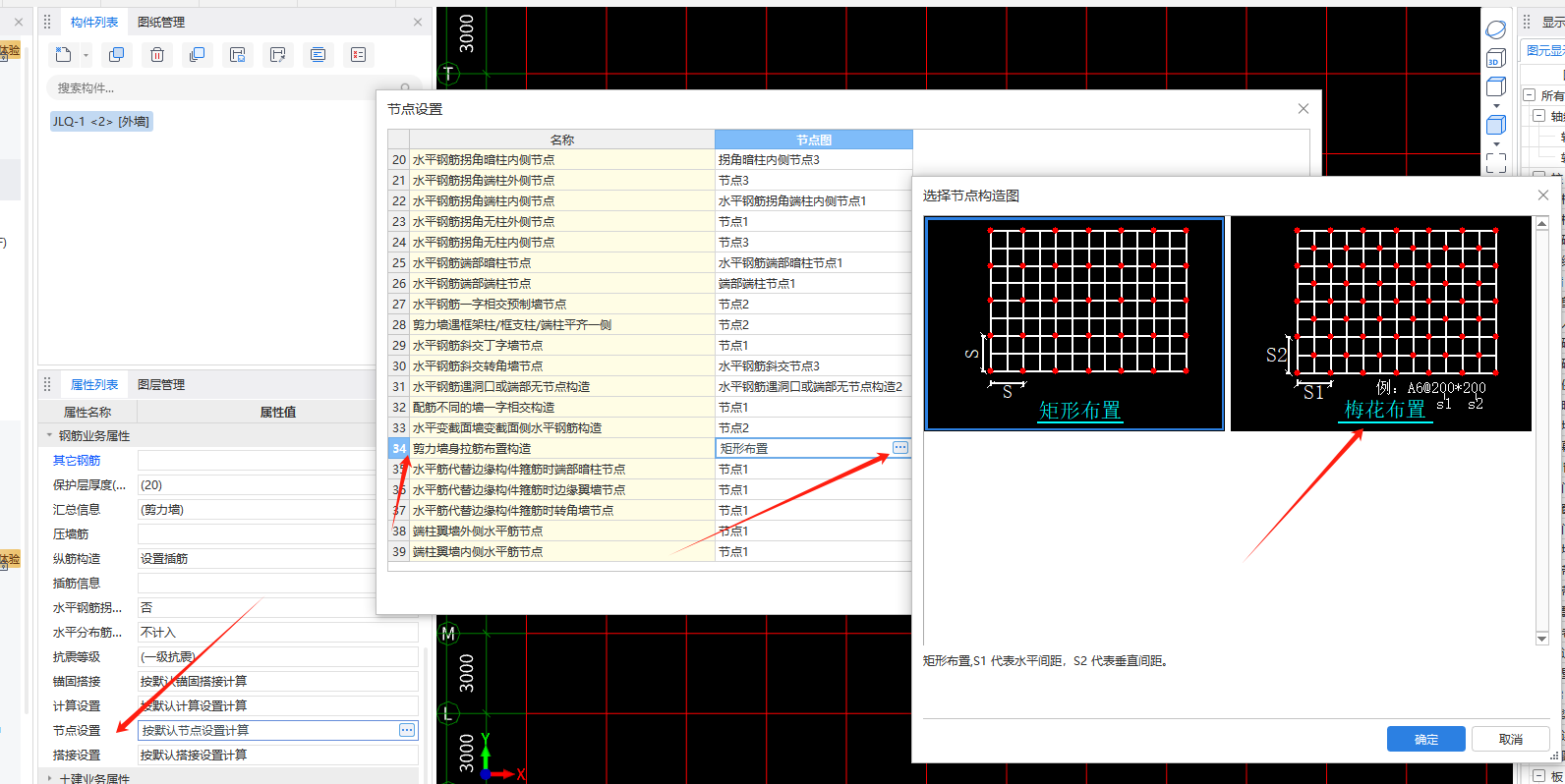Click the 抗震等级 value field
Image resolution: width=1565 pixels, height=784 pixels.
pyautogui.click(x=278, y=656)
